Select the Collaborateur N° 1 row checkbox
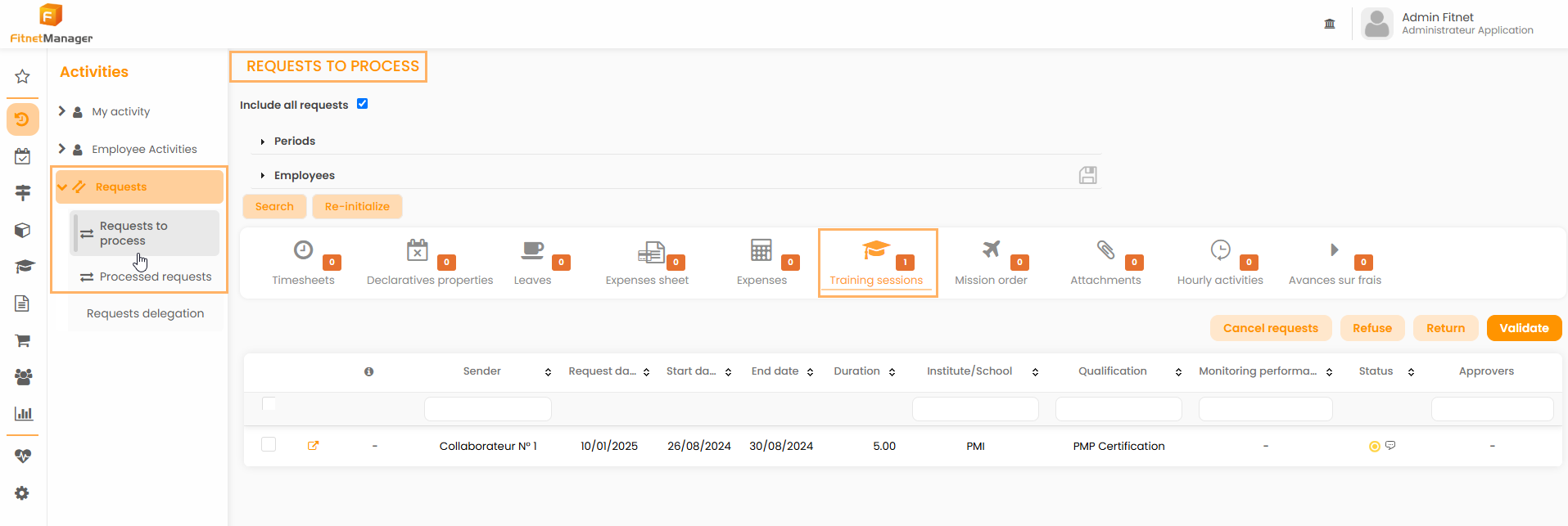The image size is (1568, 526). coord(269,444)
